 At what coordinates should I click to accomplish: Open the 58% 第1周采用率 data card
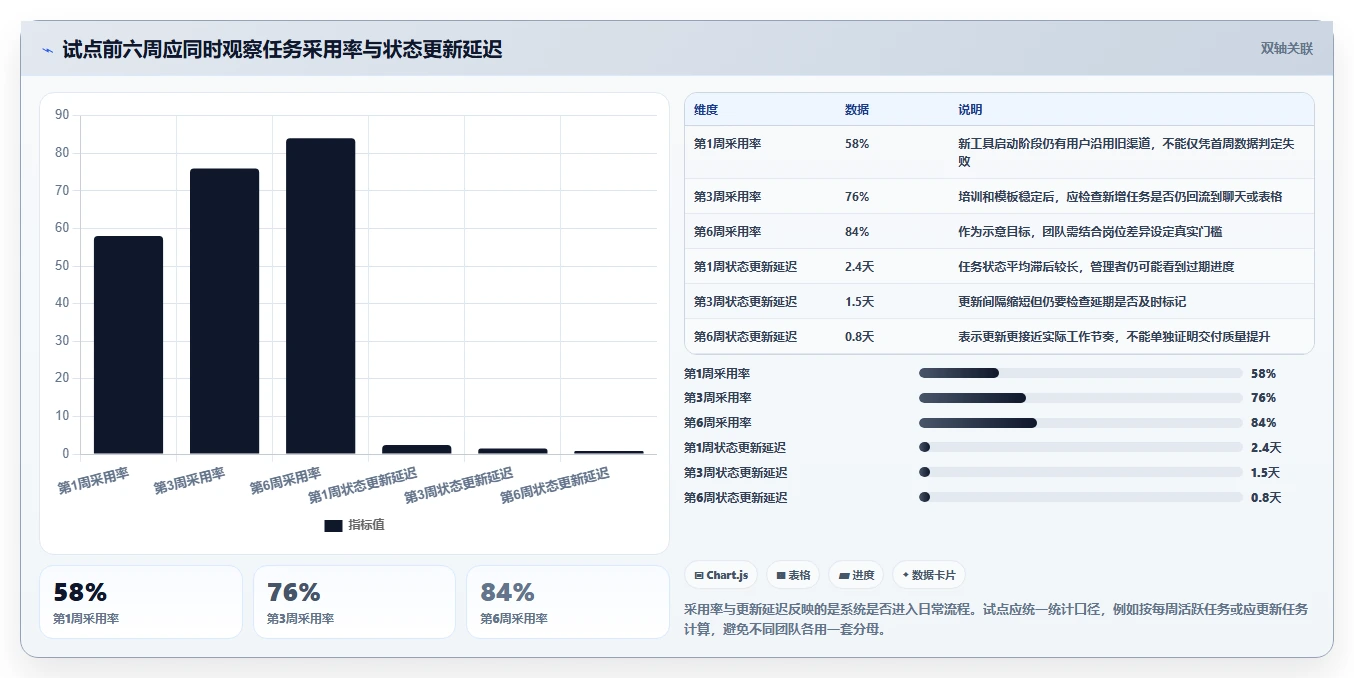click(141, 602)
